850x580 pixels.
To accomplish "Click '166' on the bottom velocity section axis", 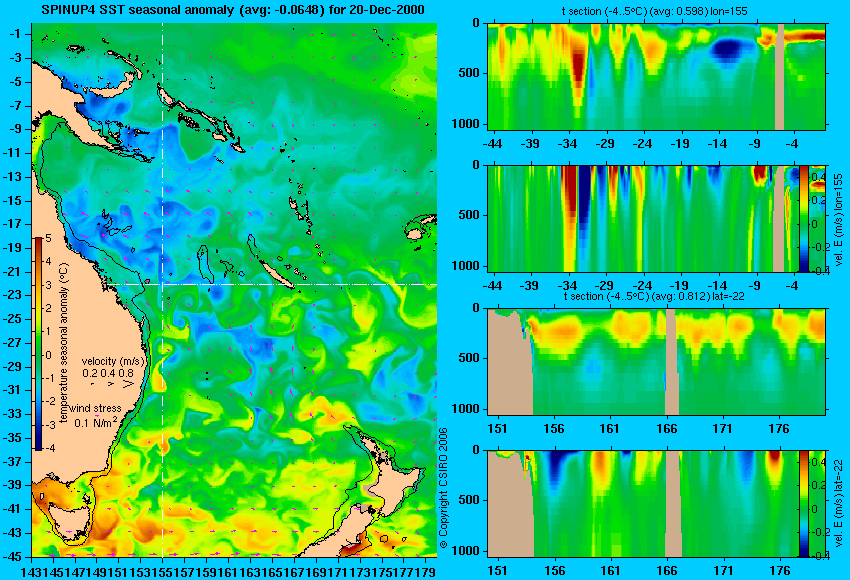I will point(667,571).
